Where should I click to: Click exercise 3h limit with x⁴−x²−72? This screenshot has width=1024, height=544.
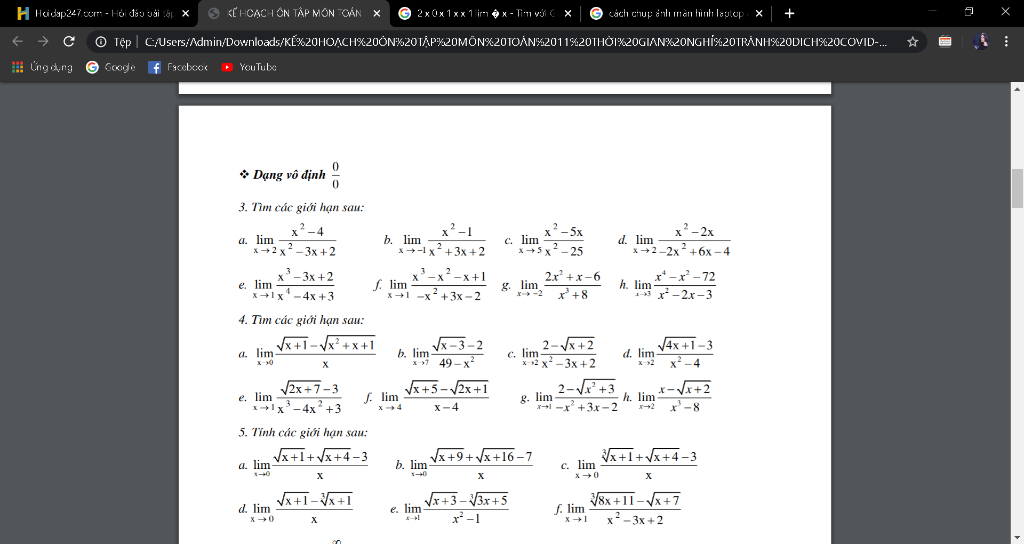point(675,285)
